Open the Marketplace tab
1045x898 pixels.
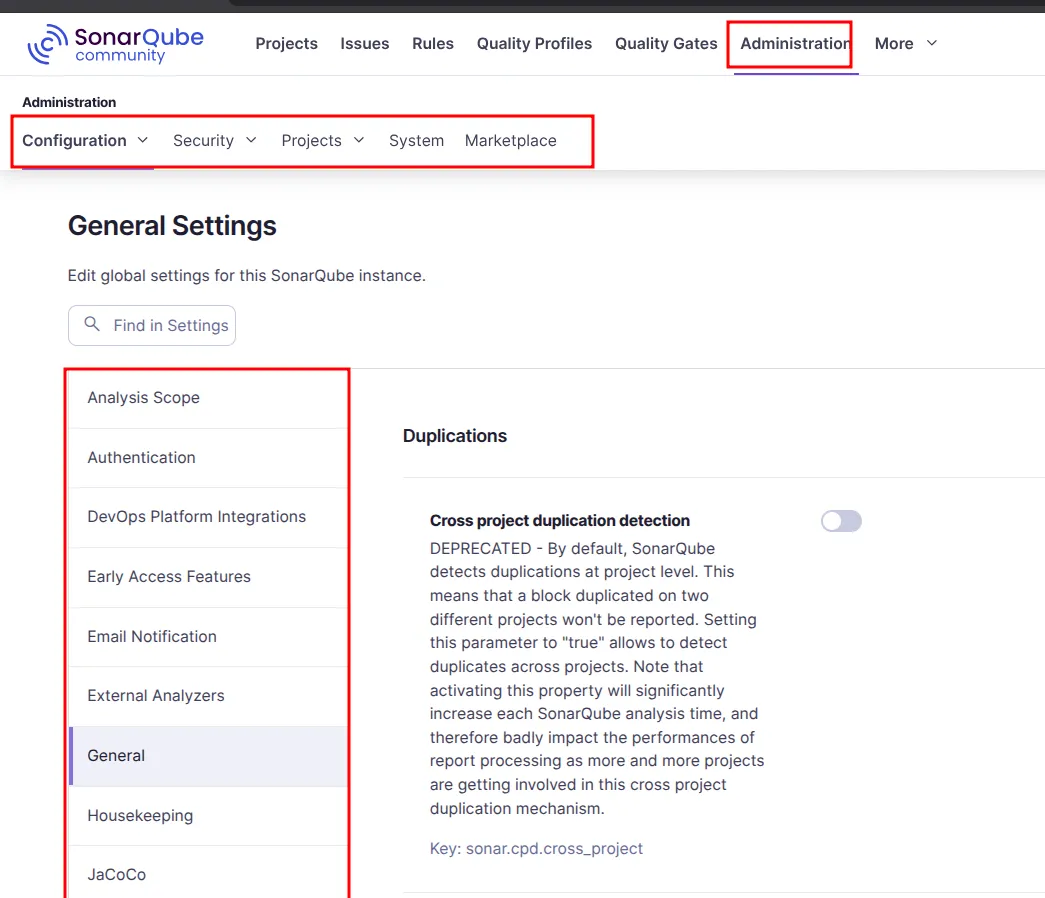tap(511, 141)
